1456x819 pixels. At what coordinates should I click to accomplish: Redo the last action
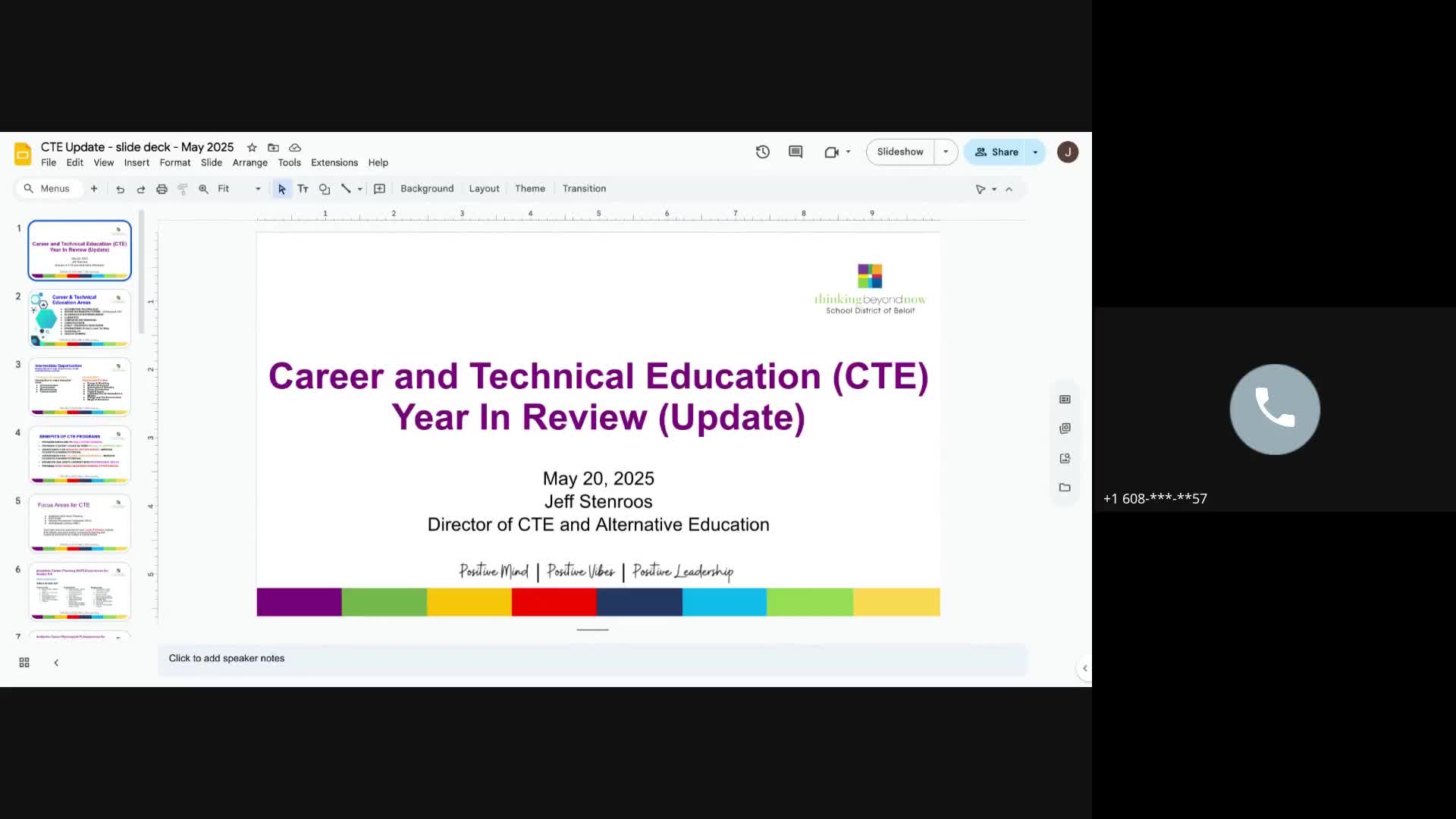click(141, 188)
